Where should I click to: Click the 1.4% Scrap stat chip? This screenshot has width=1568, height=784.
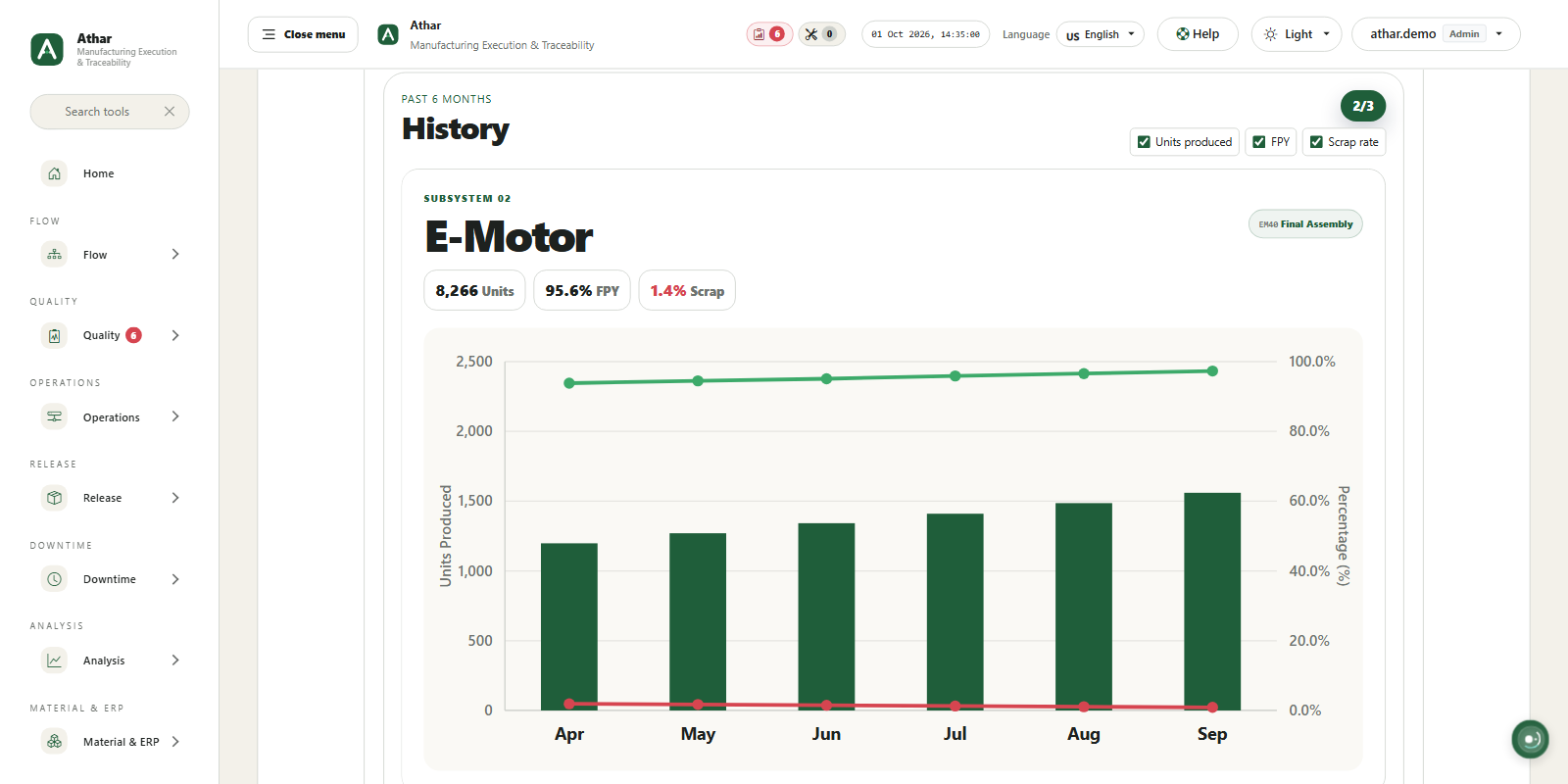(687, 291)
